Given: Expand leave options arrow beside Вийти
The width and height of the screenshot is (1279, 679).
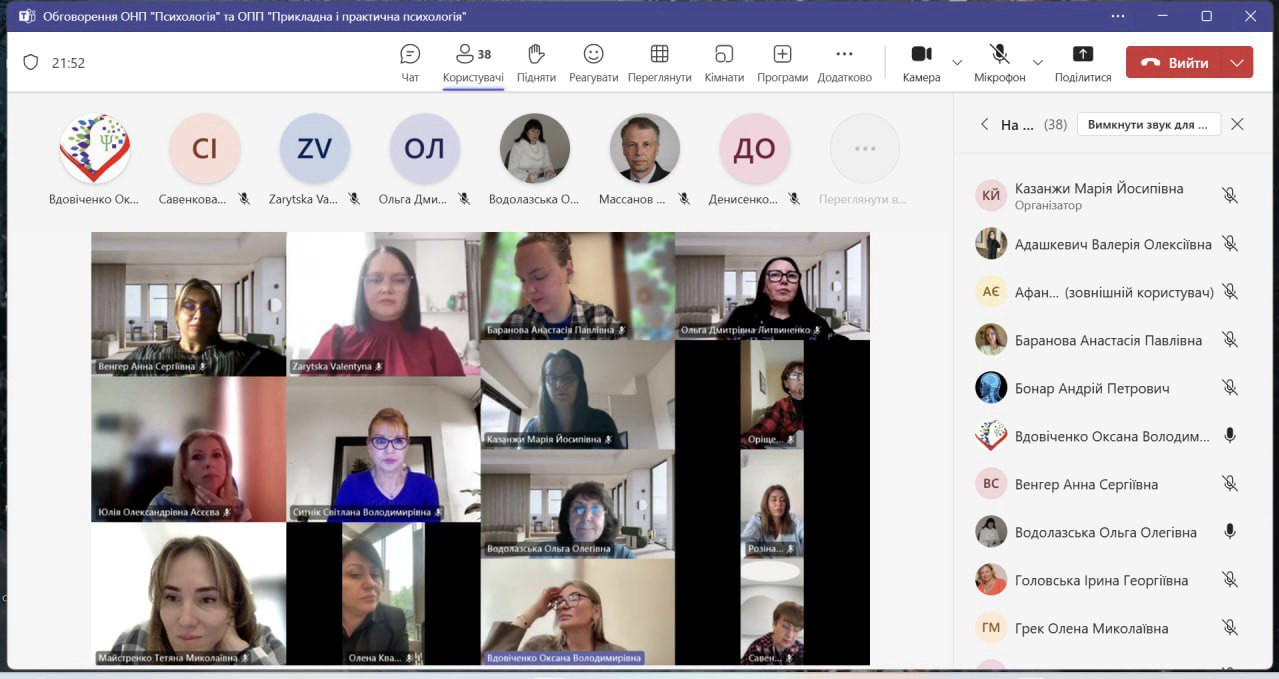Looking at the screenshot, I should coord(1238,62).
